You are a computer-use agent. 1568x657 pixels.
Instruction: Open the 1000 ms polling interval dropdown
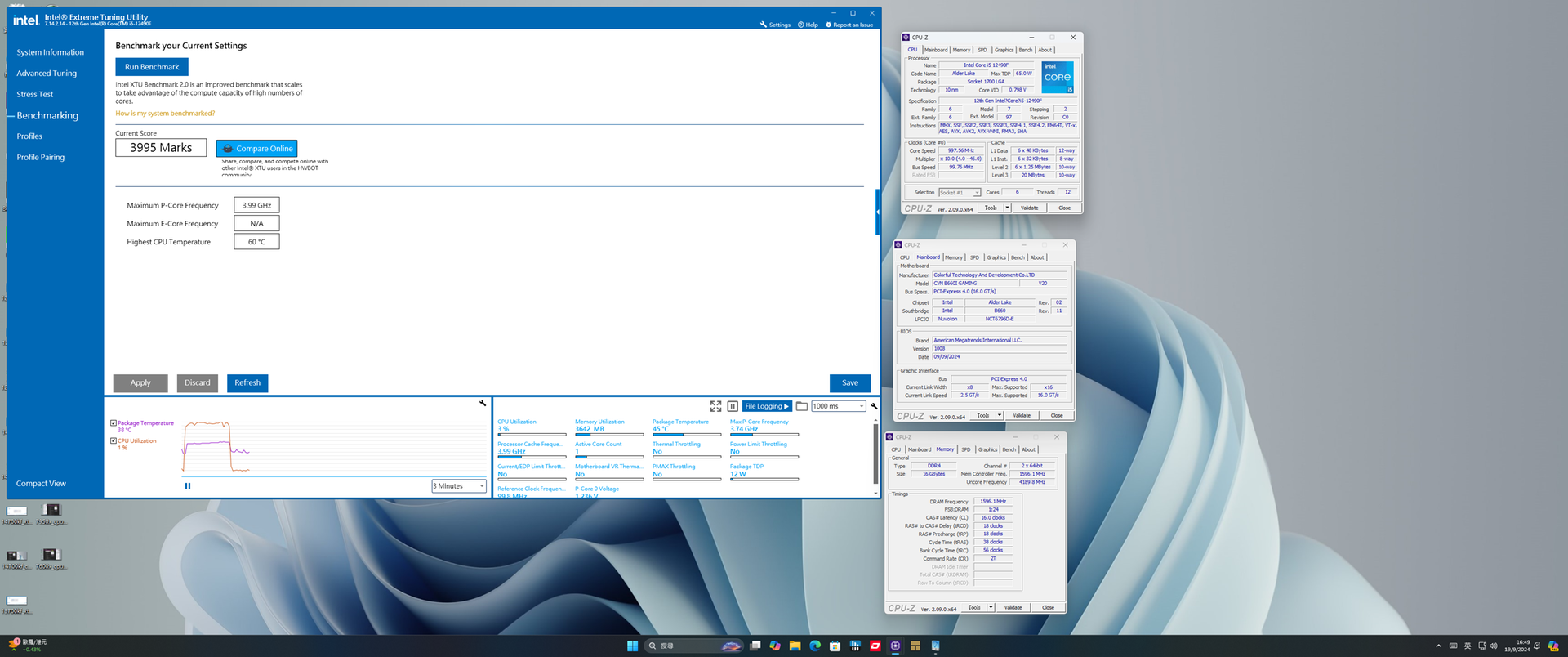click(838, 406)
